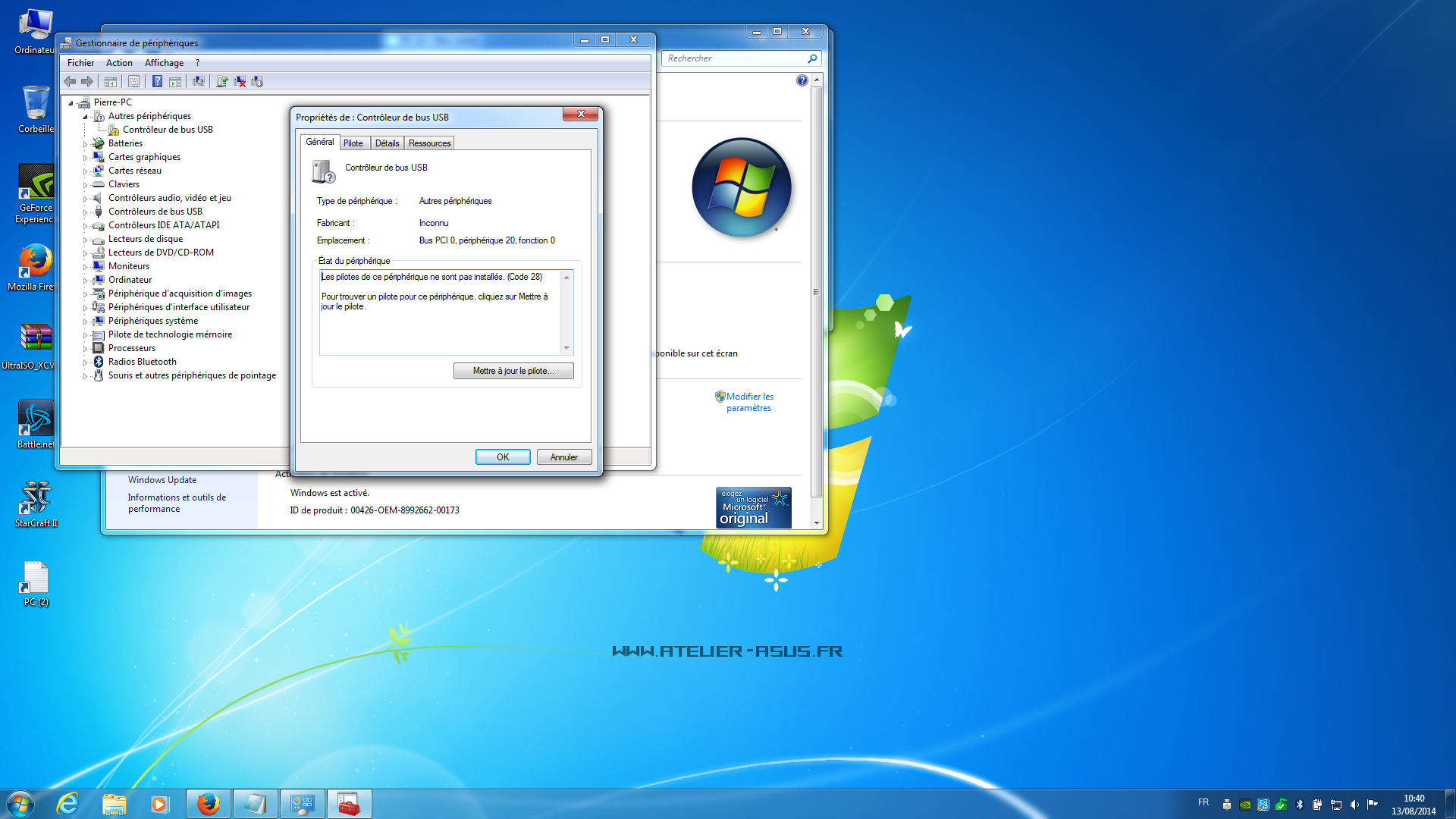Screen dimensions: 1456x819
Task: Select the Update Driver toolbar icon
Action: [x=221, y=81]
